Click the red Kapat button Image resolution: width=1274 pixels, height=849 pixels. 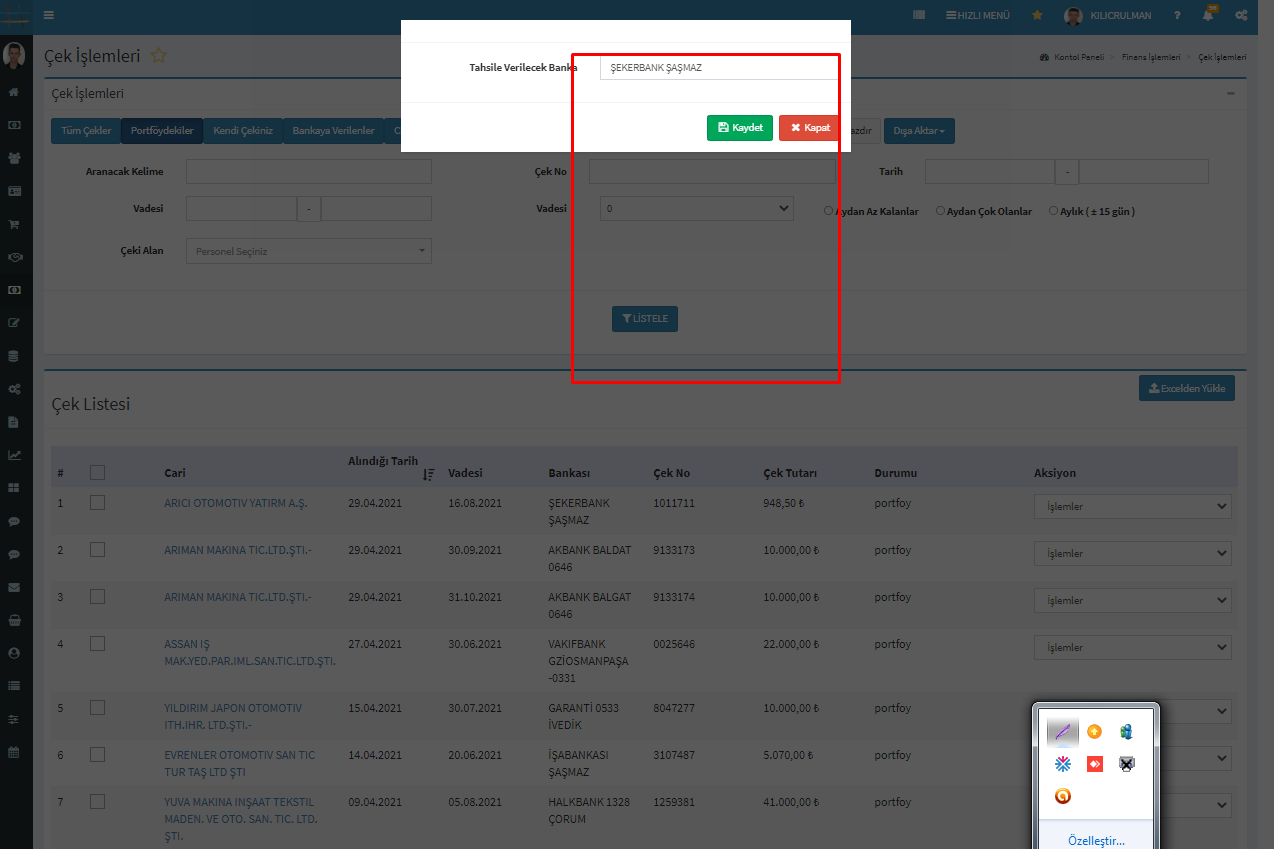click(x=809, y=128)
